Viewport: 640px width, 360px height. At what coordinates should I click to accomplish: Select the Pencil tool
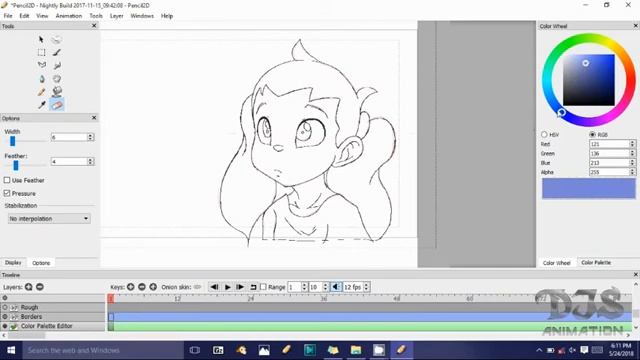coord(41,92)
